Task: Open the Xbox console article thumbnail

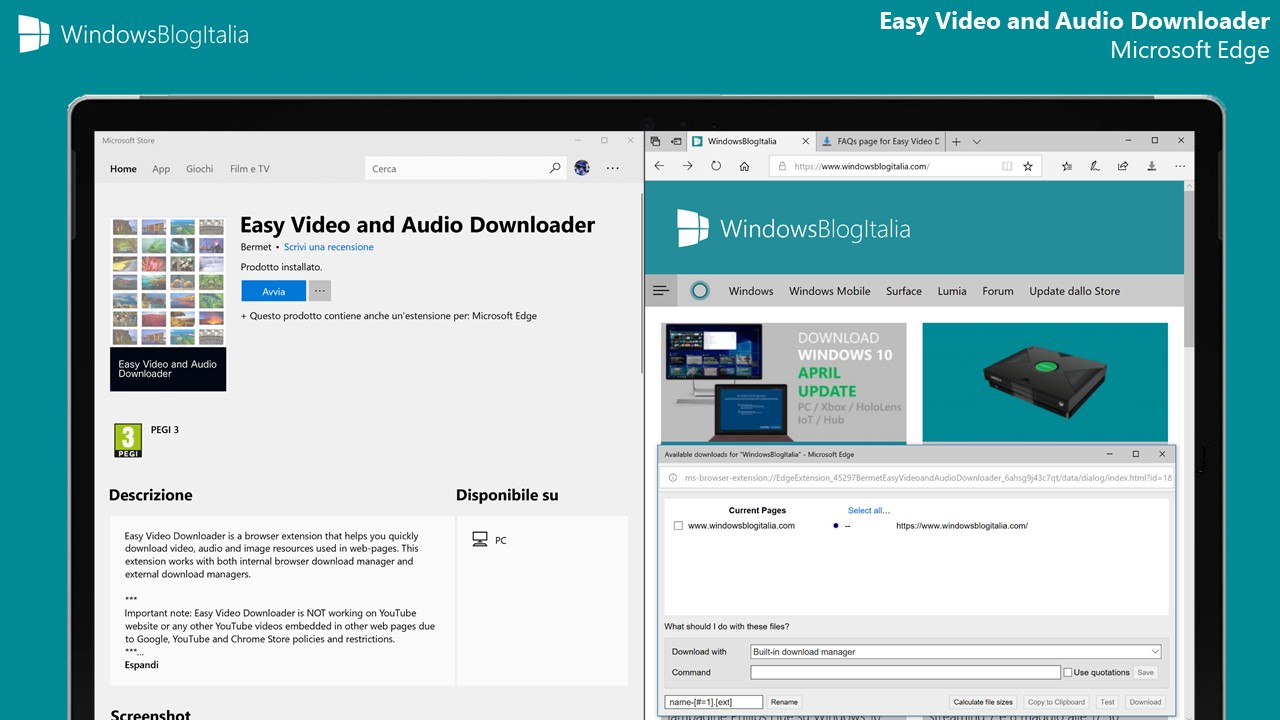Action: [x=1045, y=382]
